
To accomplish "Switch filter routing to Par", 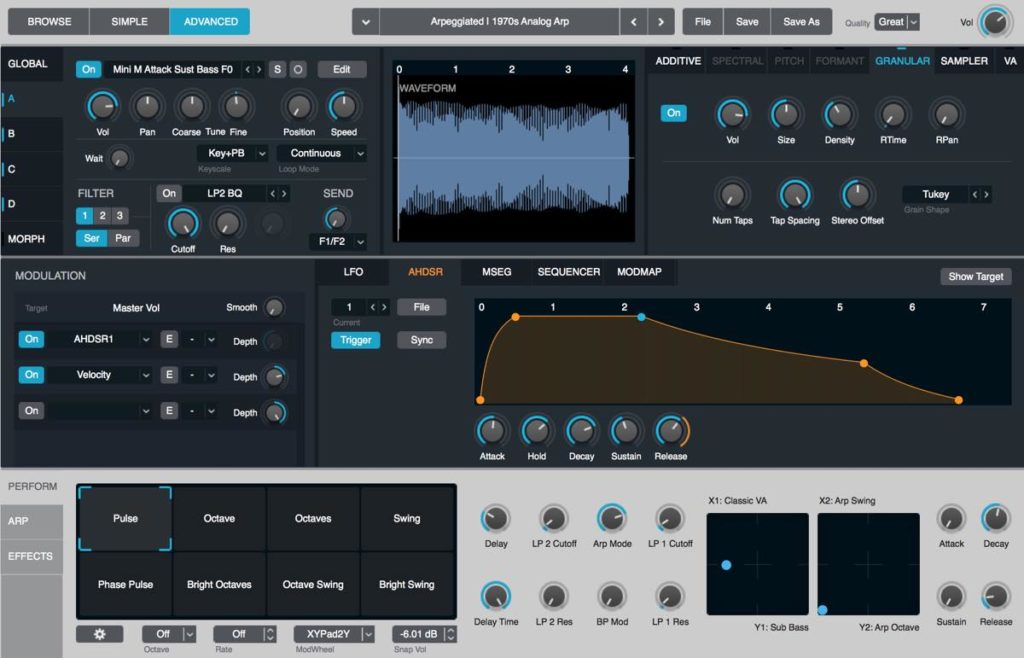I will 123,239.
